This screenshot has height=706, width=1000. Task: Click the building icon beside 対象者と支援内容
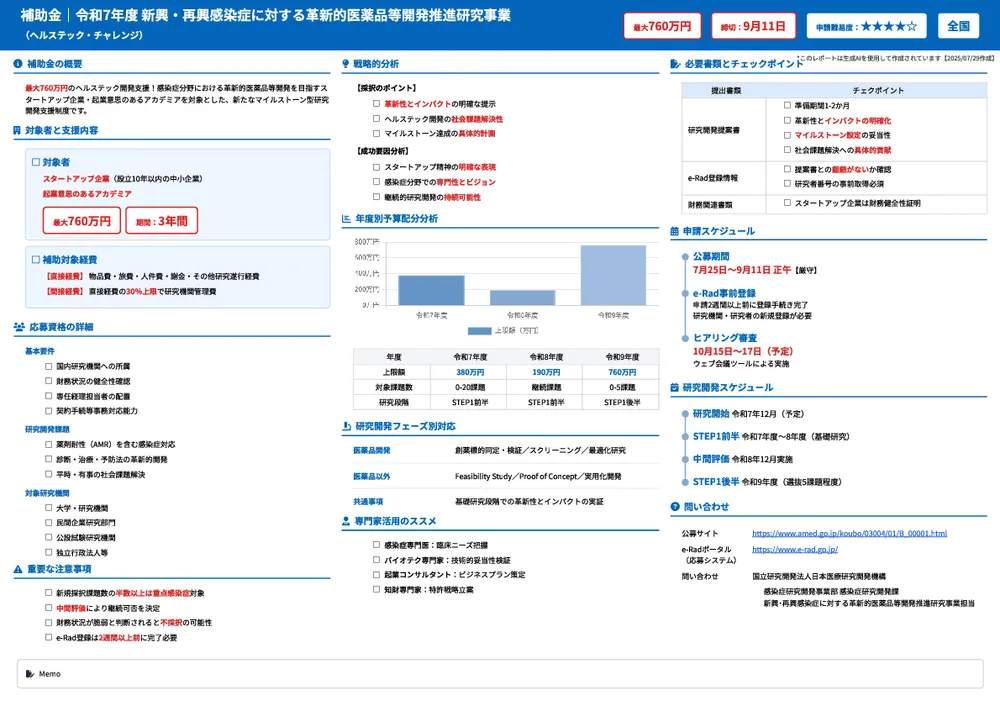[x=17, y=130]
